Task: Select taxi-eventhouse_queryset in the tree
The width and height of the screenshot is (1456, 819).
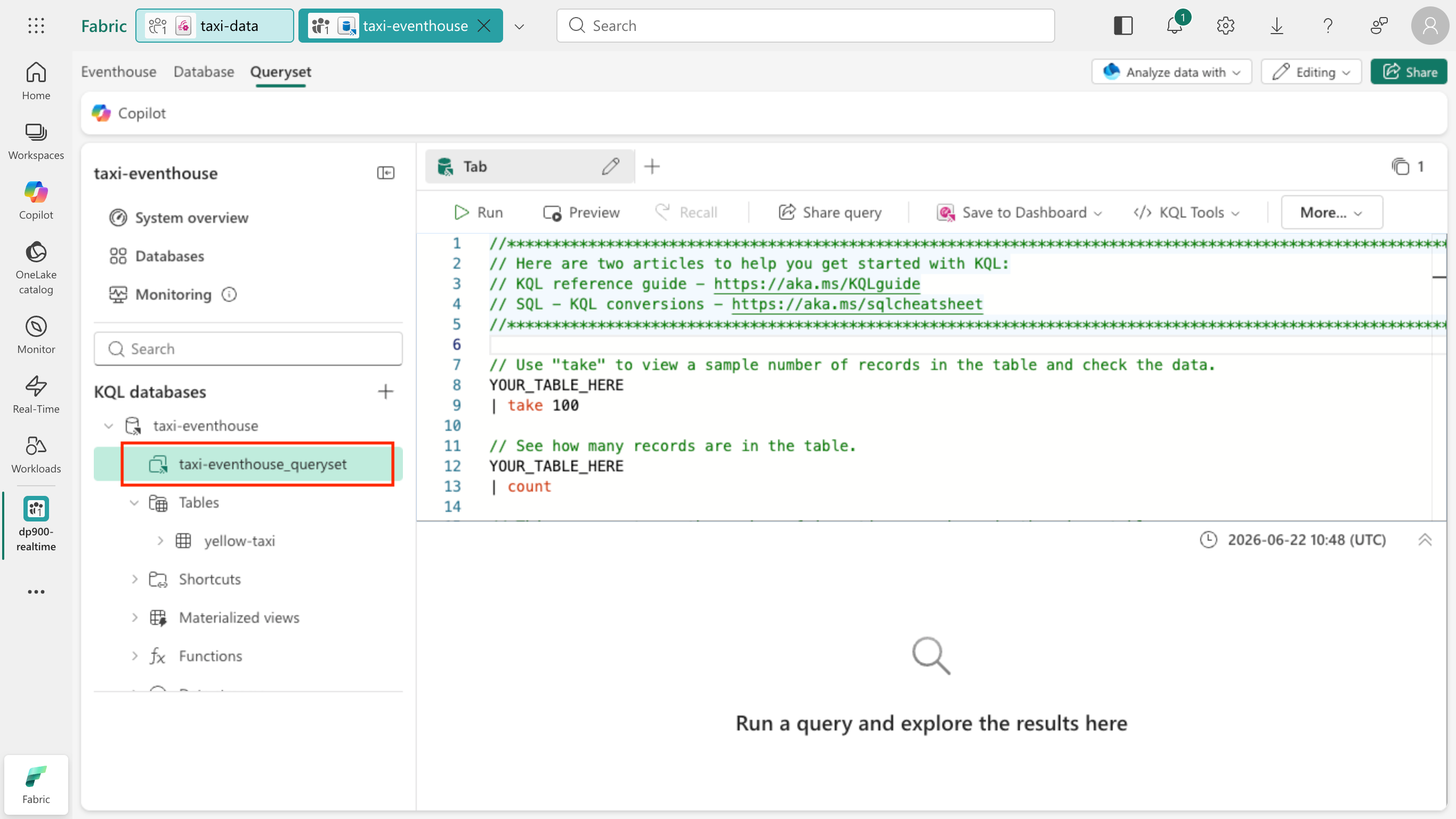Action: click(249, 464)
